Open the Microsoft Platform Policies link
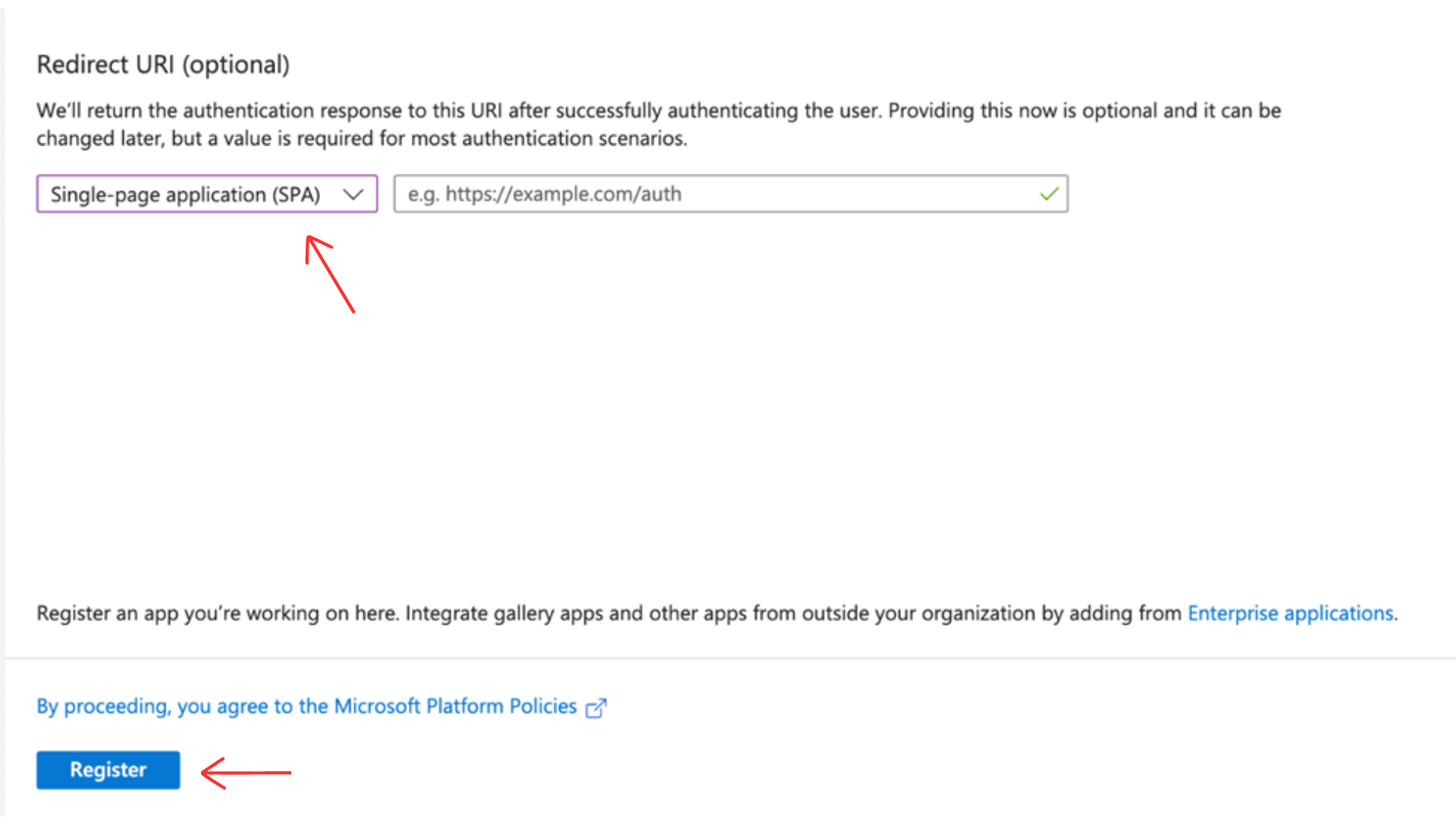 click(x=455, y=706)
